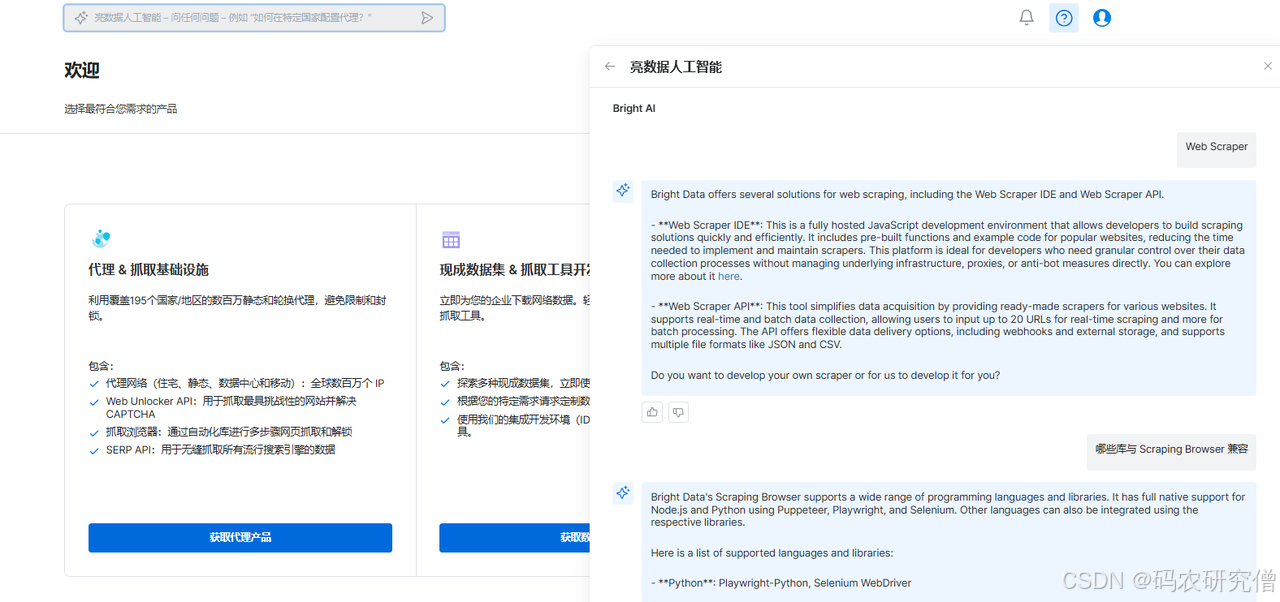Click the 'Here is a list of supported languages' line
Viewport: 1280px width, 602px height.
click(x=772, y=553)
